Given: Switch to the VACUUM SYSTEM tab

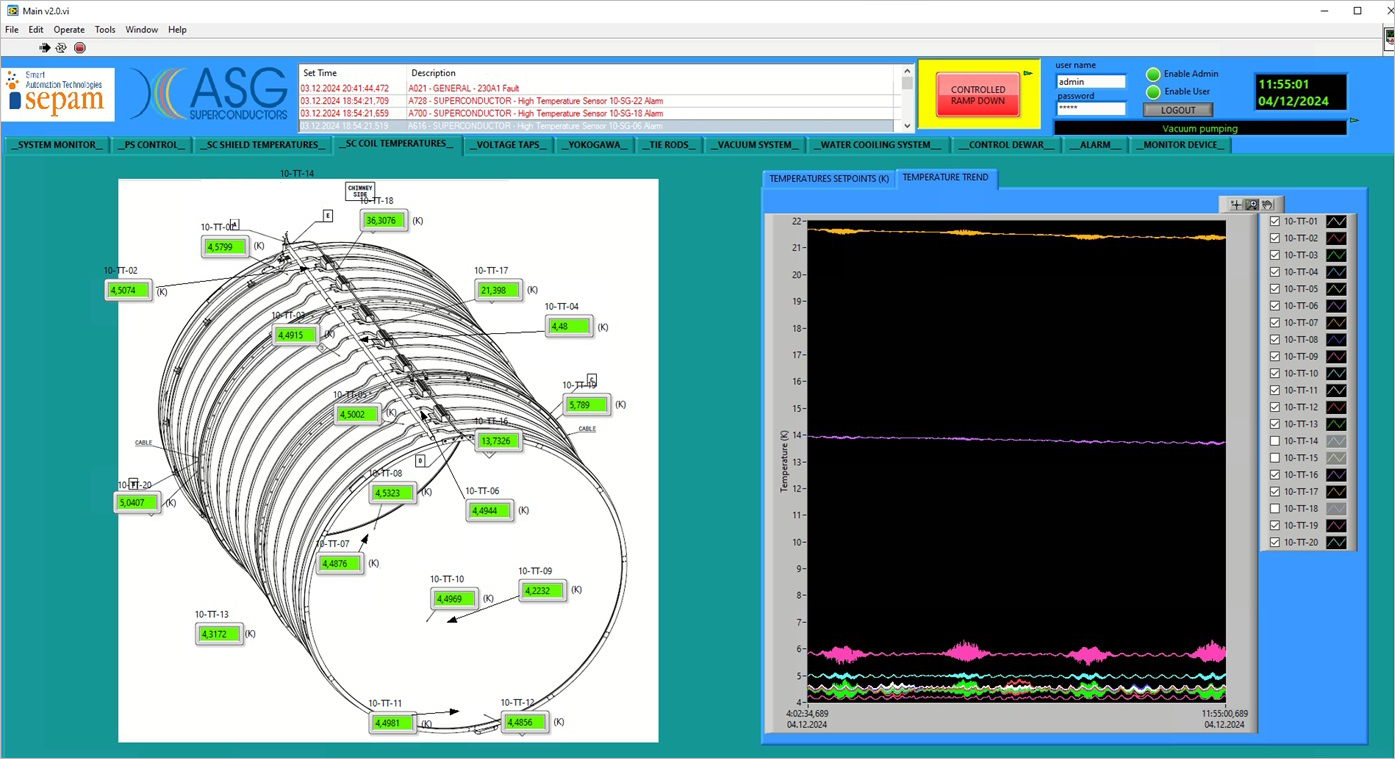Looking at the screenshot, I should point(755,145).
